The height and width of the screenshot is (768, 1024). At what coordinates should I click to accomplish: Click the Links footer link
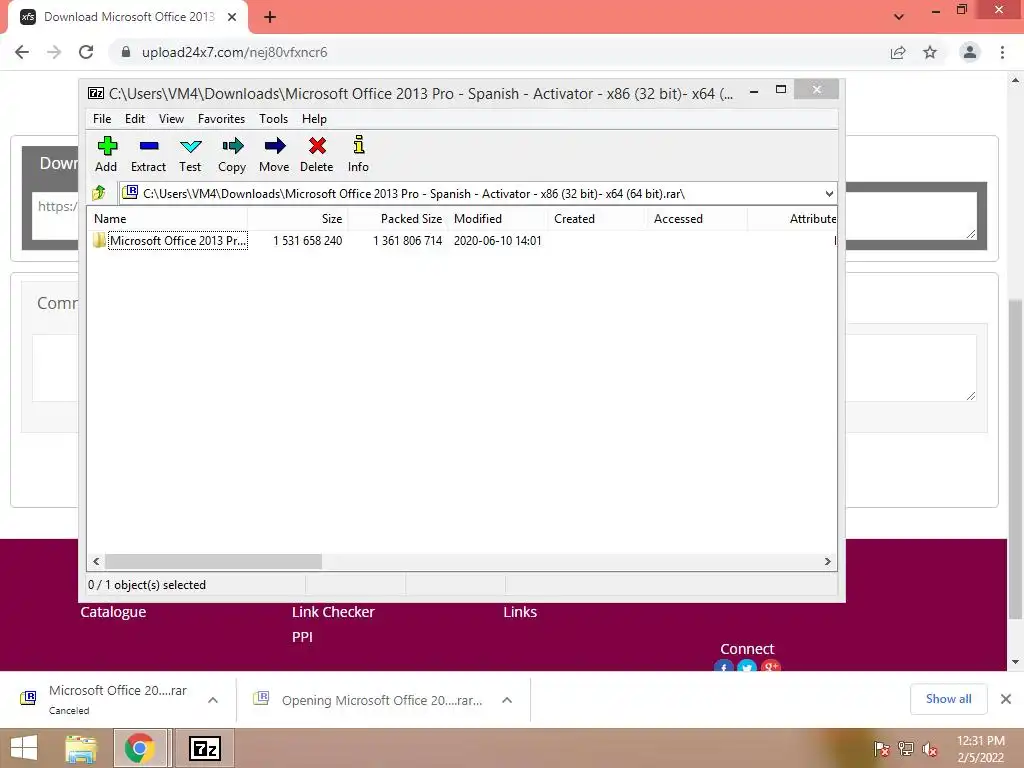coord(520,612)
